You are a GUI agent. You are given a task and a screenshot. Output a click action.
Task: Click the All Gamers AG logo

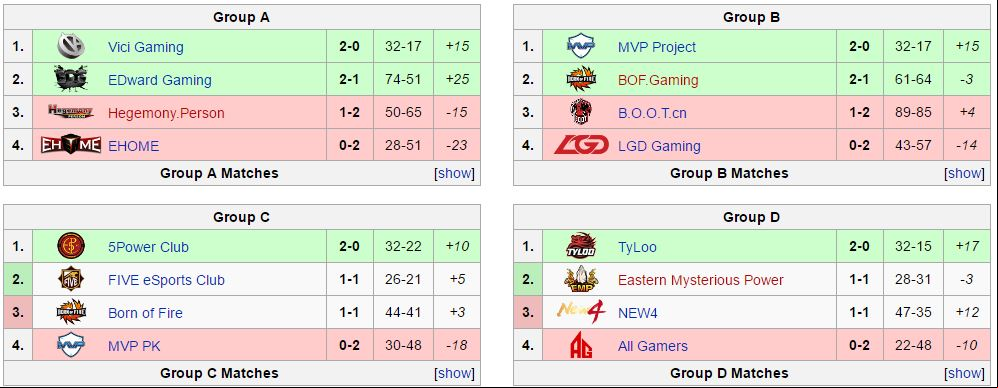coord(580,345)
